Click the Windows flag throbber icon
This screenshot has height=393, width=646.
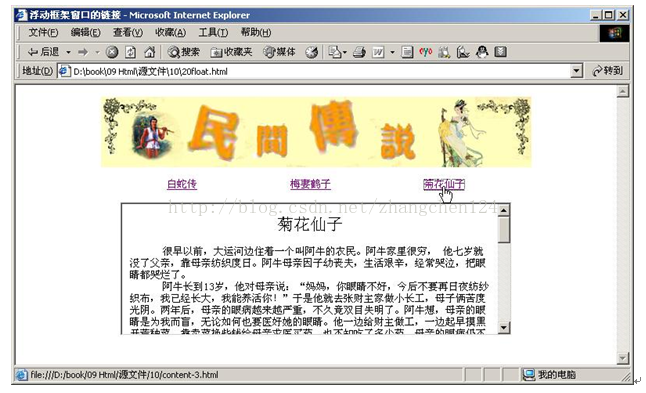[614, 33]
